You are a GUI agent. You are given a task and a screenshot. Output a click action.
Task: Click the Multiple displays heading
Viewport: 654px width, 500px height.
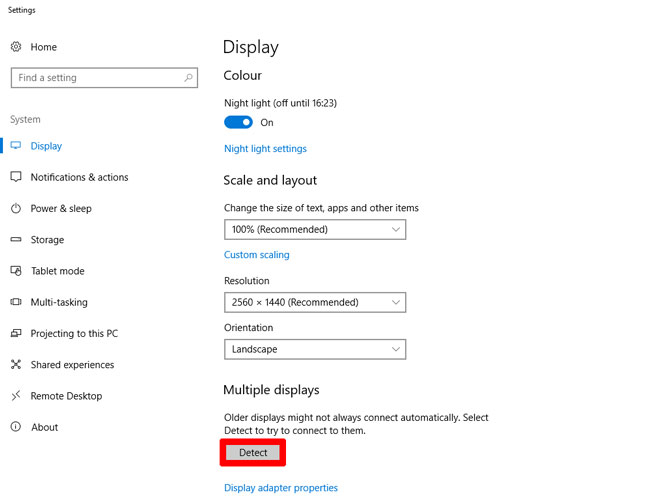[x=271, y=389]
